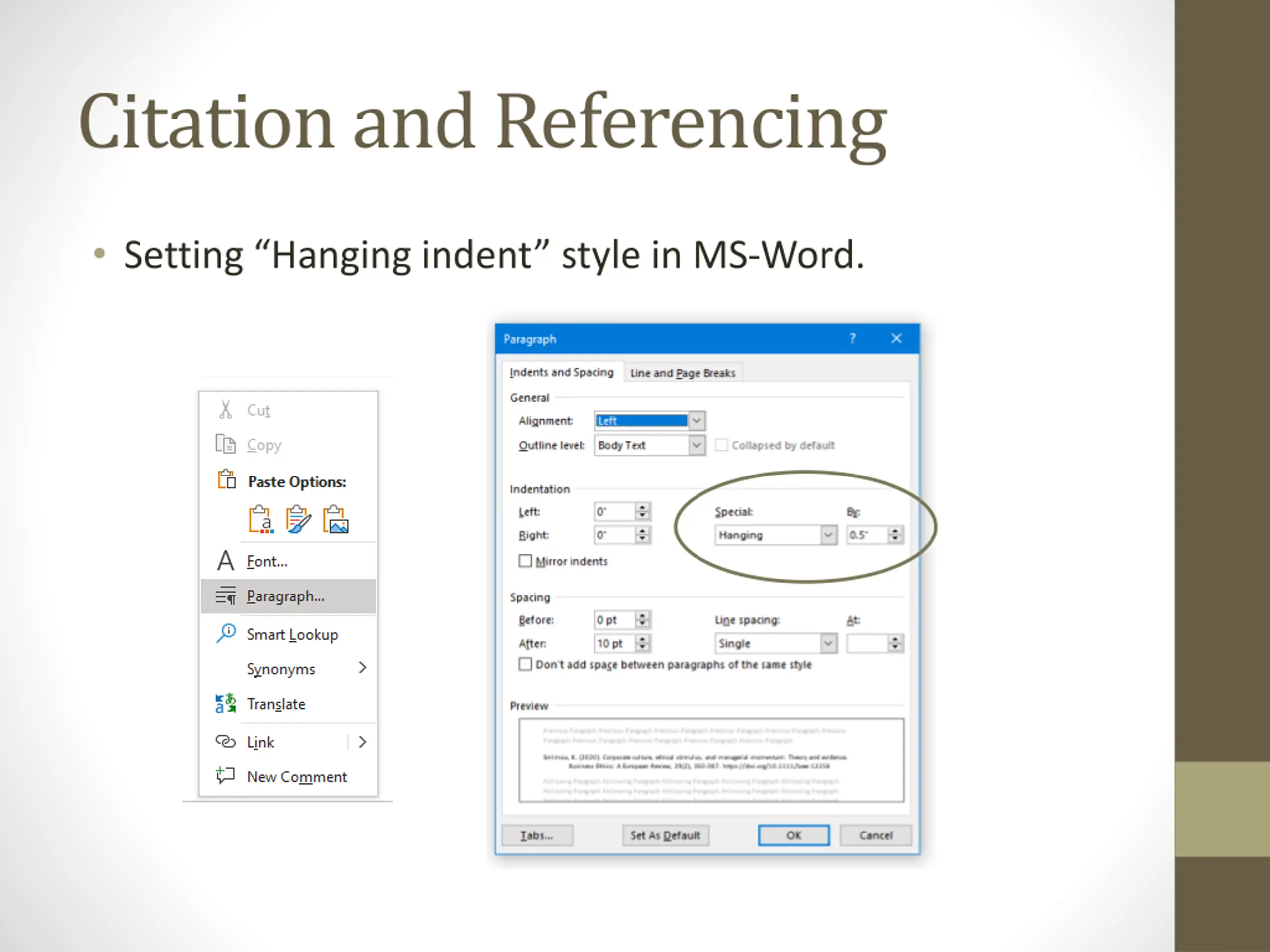This screenshot has height=952, width=1270.
Task: Adjust the At value spinner arrows
Action: 895,643
